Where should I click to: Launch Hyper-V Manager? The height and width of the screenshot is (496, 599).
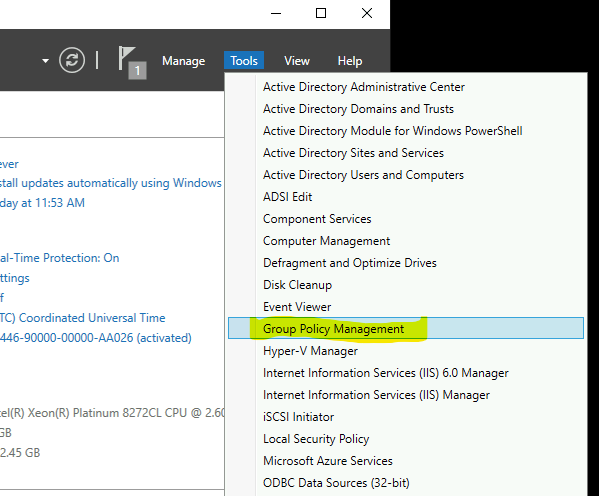[x=406, y=351]
